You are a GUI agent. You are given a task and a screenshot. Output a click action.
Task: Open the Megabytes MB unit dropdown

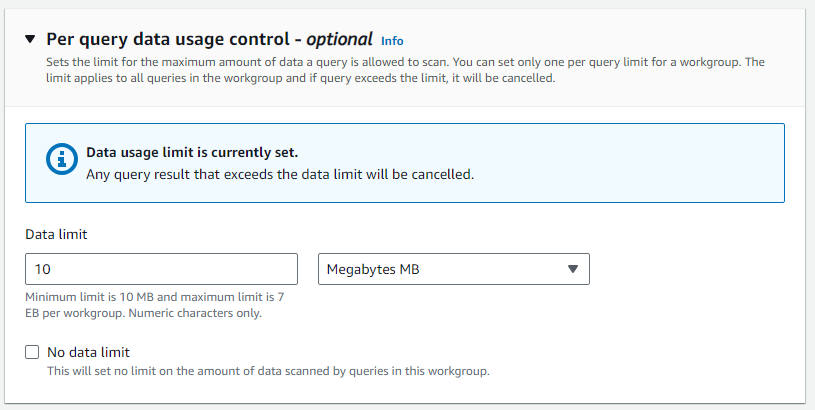coord(453,269)
